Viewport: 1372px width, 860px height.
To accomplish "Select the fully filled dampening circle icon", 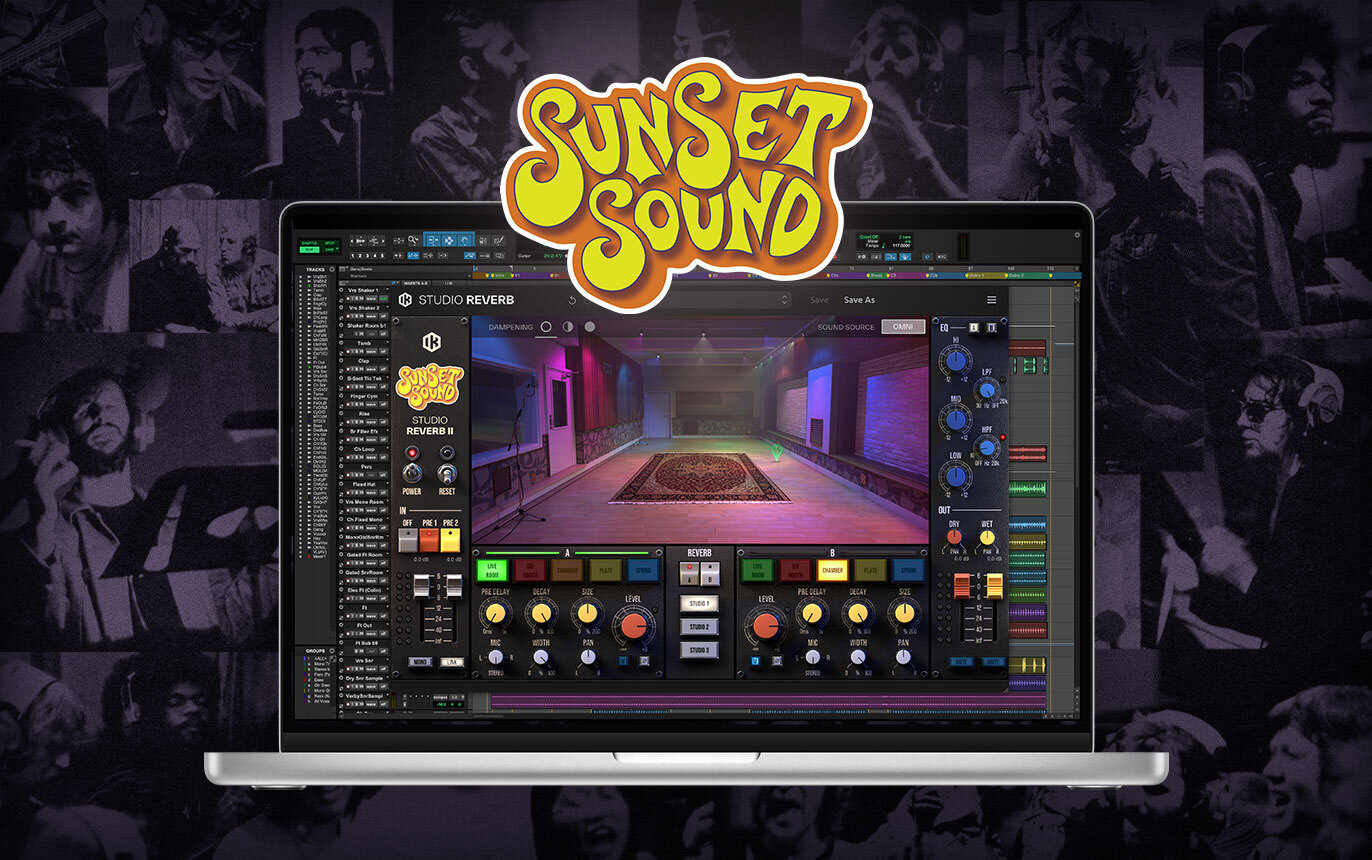I will click(589, 327).
